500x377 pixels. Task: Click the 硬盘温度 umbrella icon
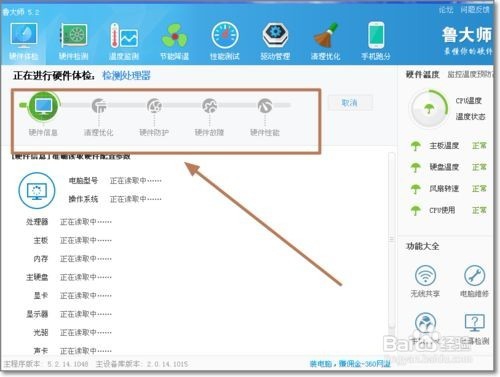[415, 167]
